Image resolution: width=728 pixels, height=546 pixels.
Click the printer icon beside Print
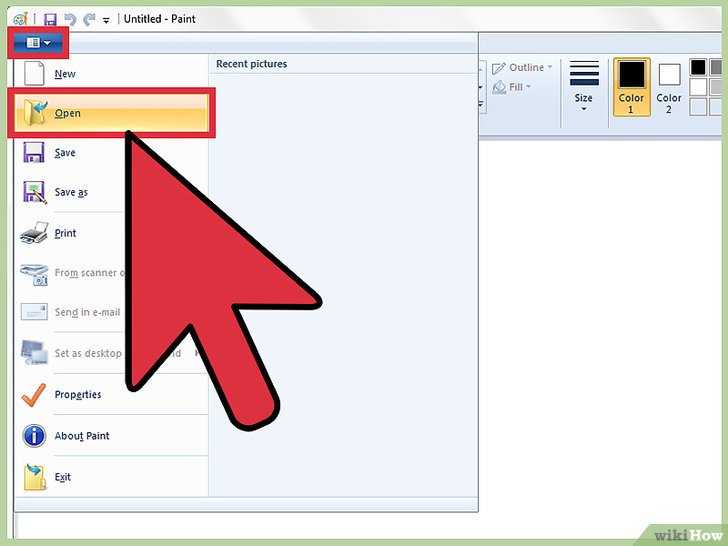(35, 233)
